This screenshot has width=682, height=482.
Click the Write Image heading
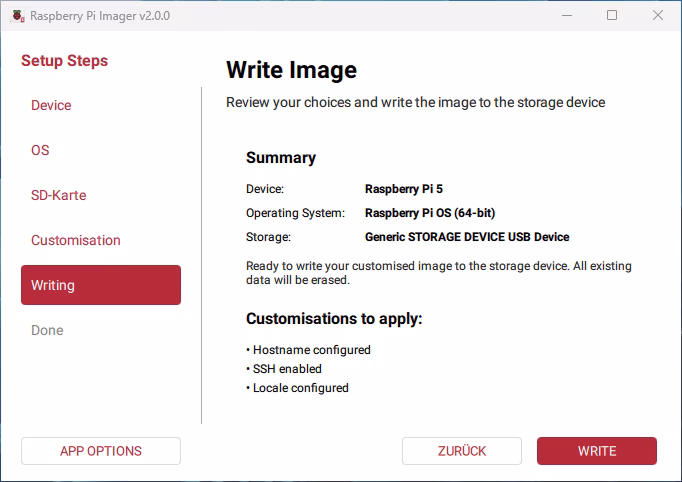click(291, 70)
